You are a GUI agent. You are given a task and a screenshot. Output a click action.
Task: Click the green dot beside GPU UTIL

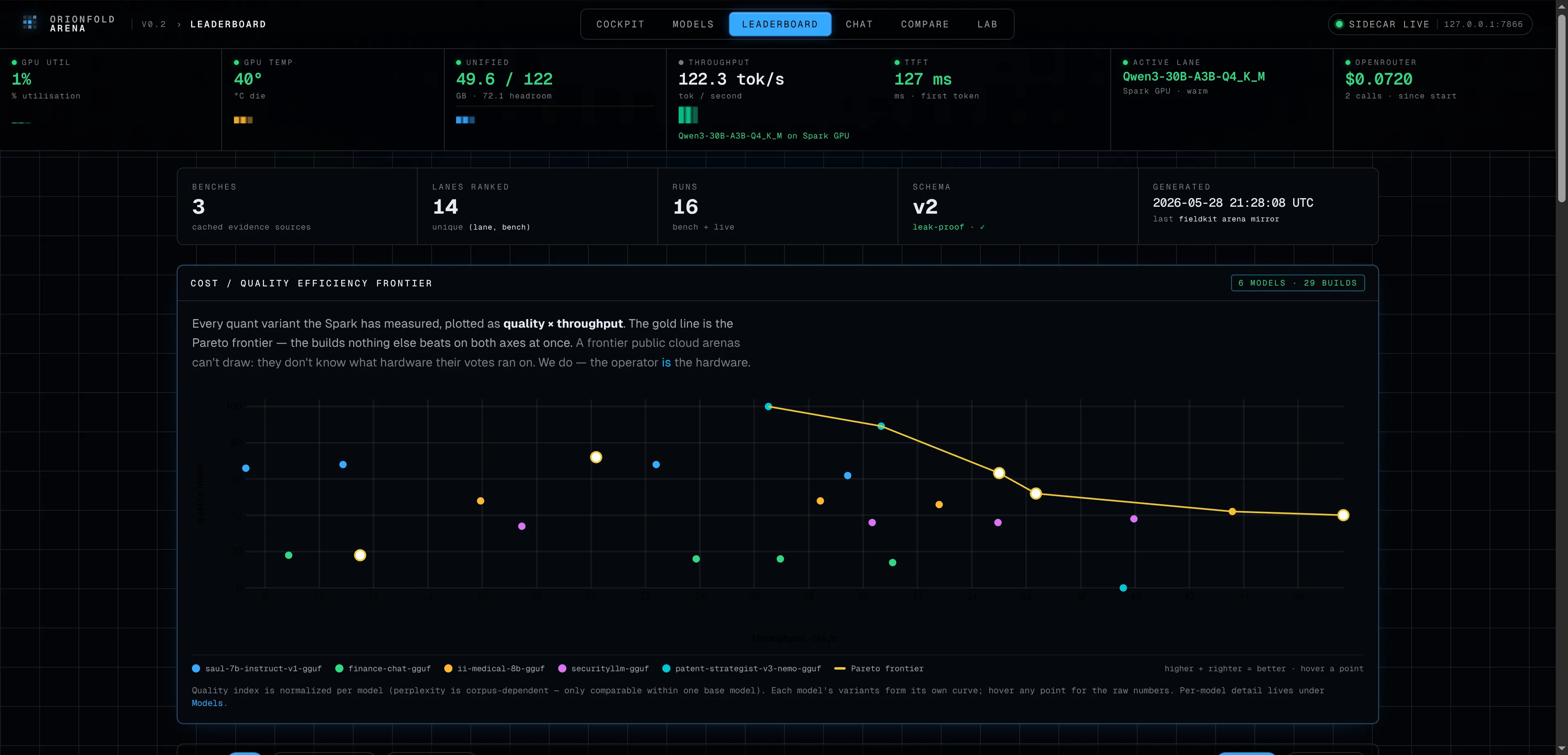(14, 63)
